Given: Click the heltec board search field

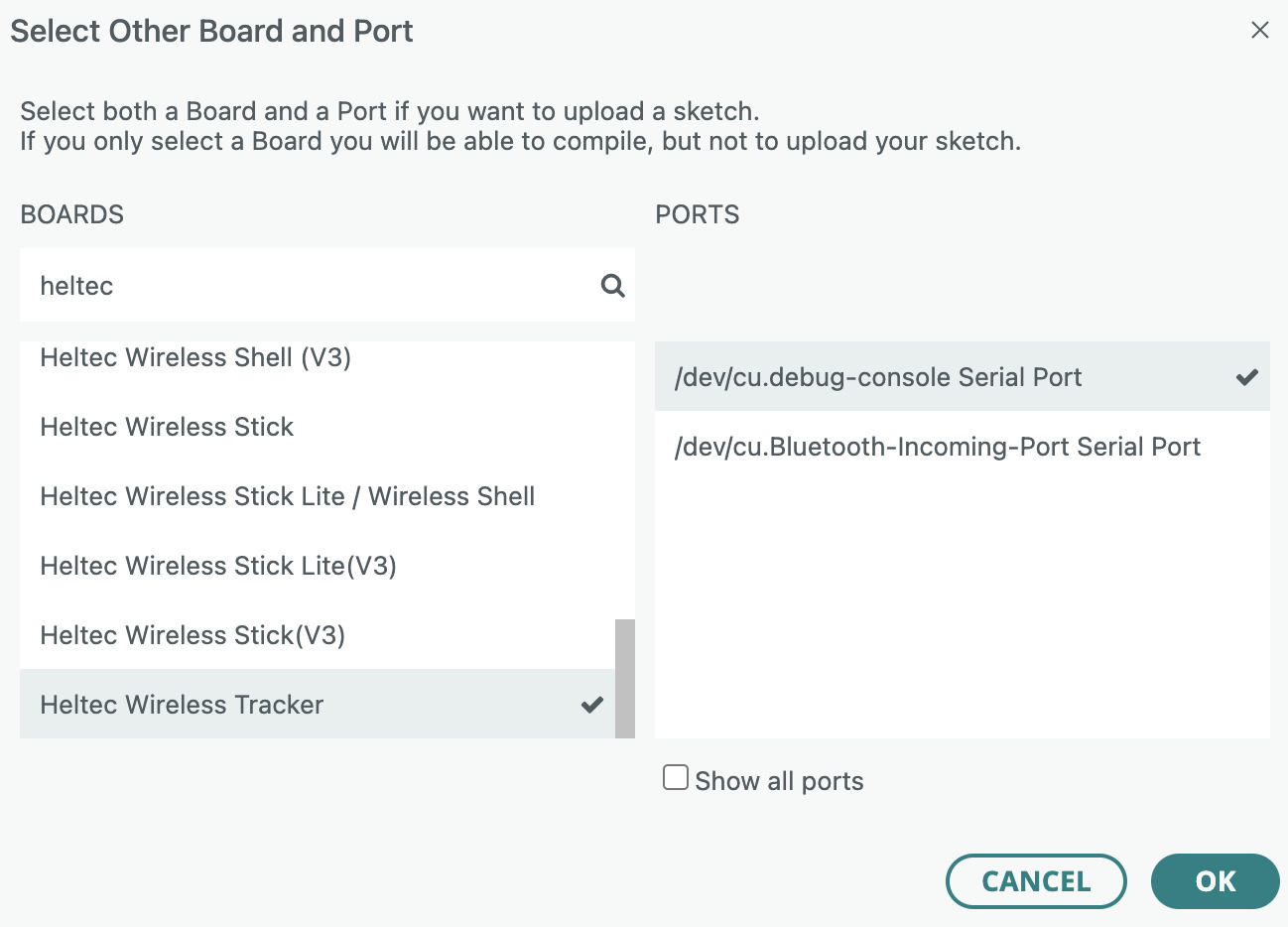Looking at the screenshot, I should click(308, 286).
